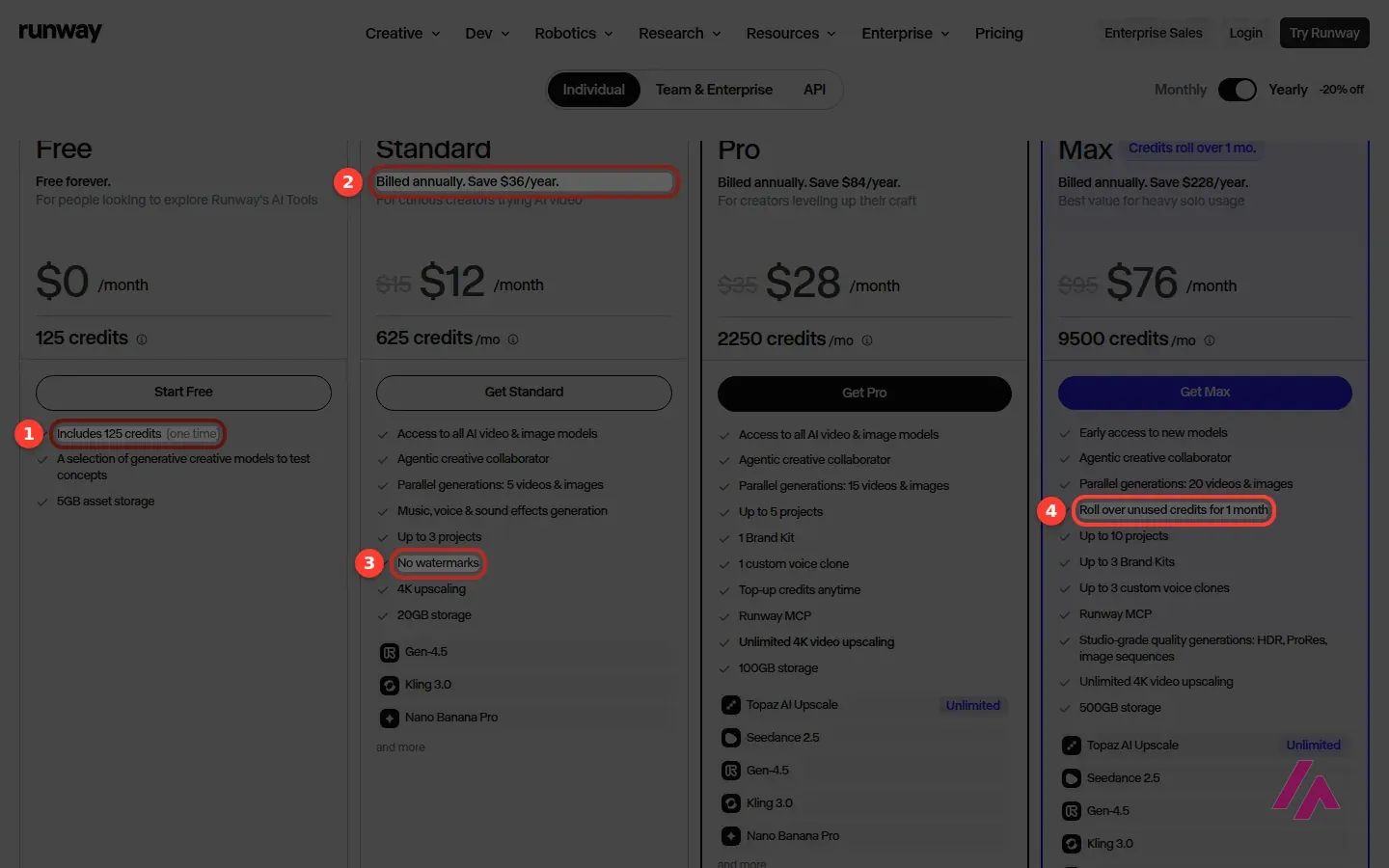This screenshot has width=1389, height=868.
Task: Click the Get Max button
Action: coord(1205,393)
